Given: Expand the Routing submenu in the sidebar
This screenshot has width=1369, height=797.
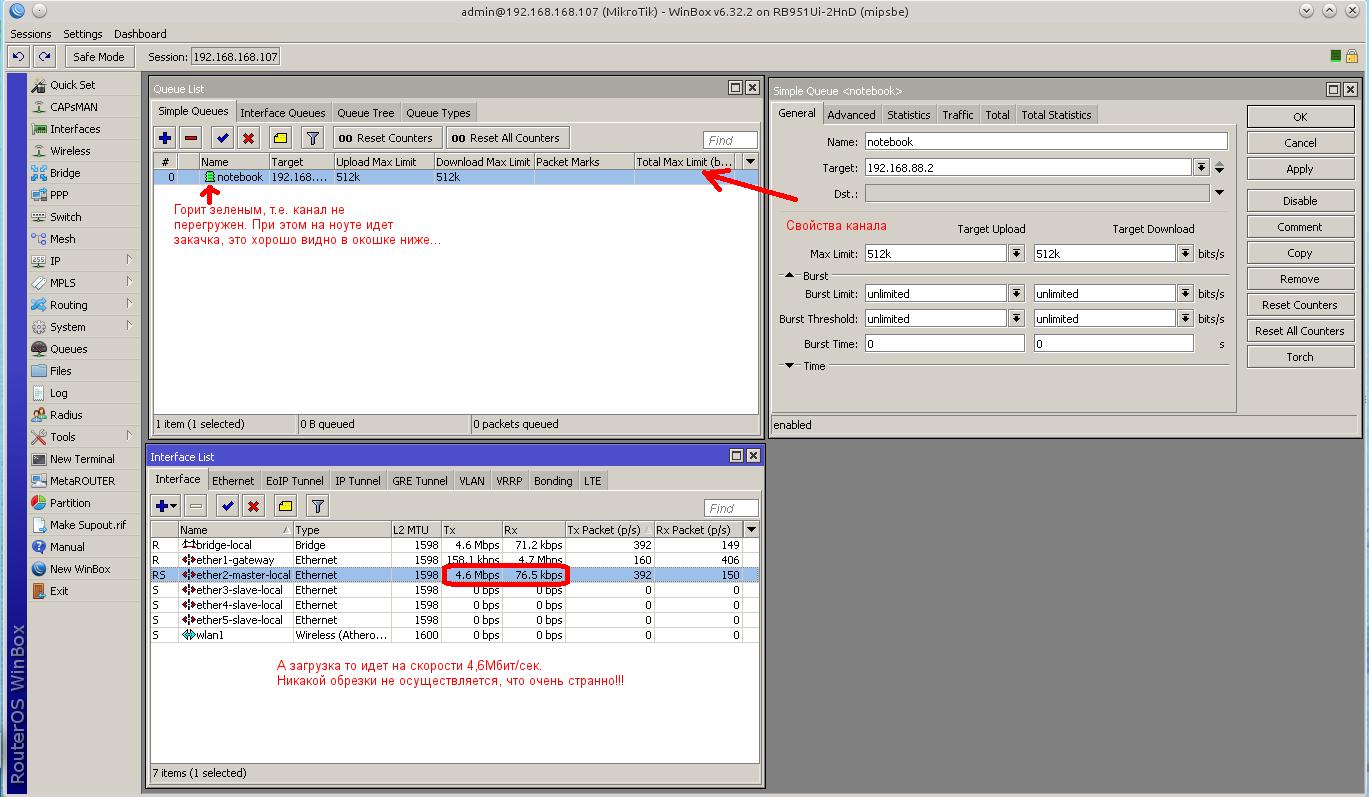Looking at the screenshot, I should [x=130, y=304].
